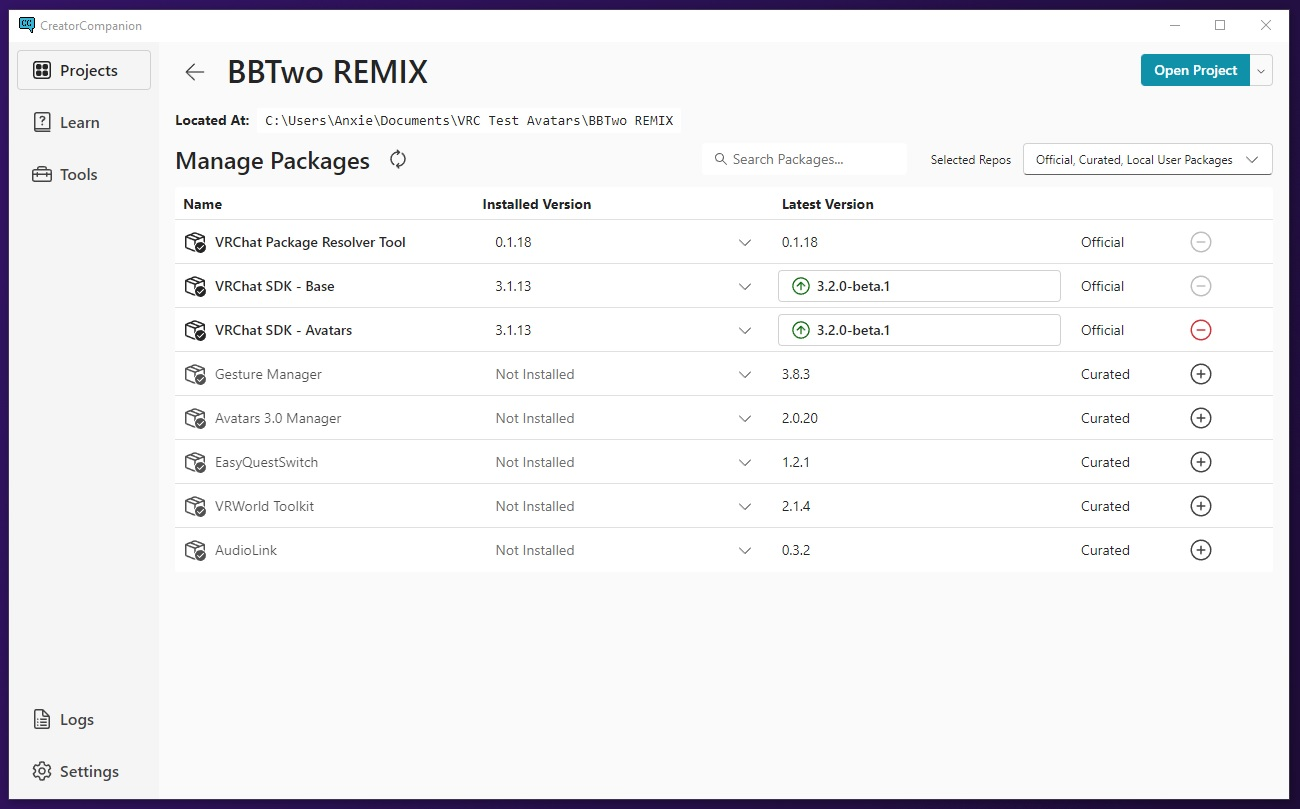Click Not Installed in Avatars 3.0 Manager row
This screenshot has width=1300, height=809.
535,418
